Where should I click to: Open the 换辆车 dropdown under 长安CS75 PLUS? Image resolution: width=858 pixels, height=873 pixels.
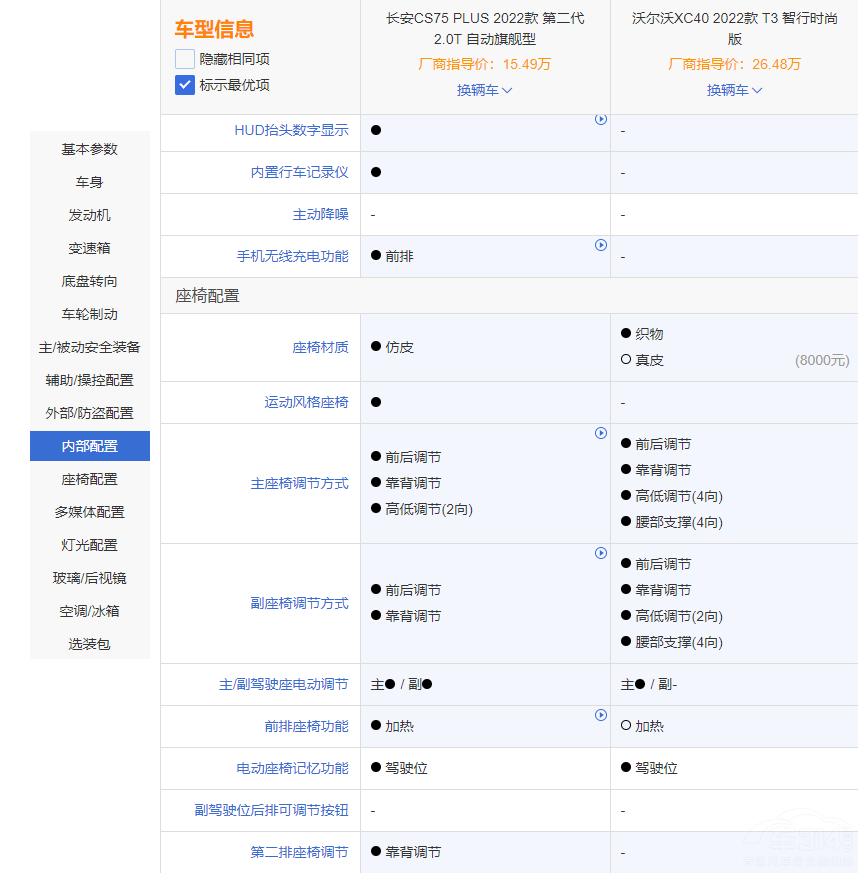tap(484, 90)
